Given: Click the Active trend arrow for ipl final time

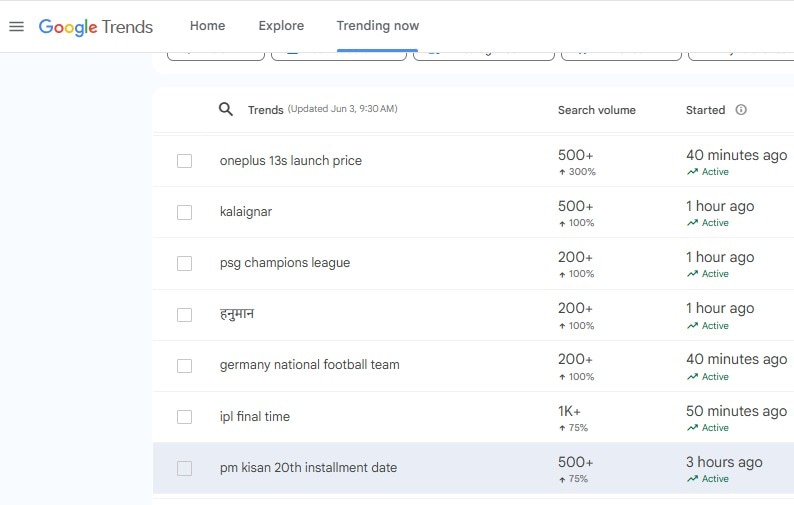Looking at the screenshot, I should pyautogui.click(x=692, y=428).
